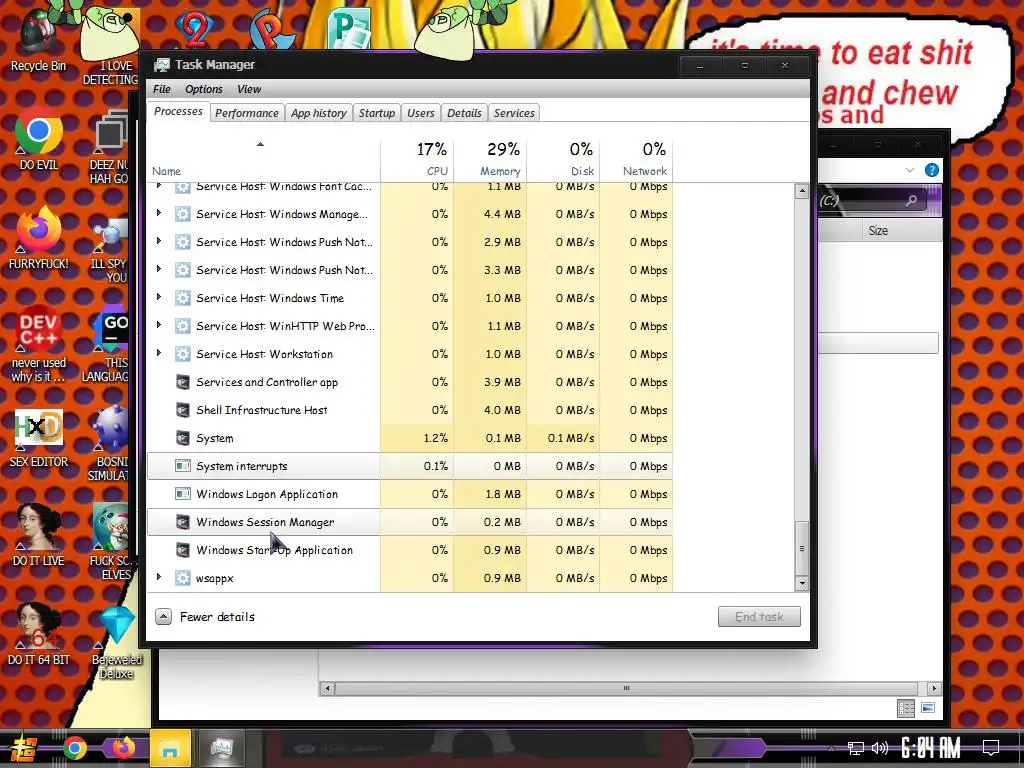The height and width of the screenshot is (768, 1024).
Task: Collapse view with Fewer details arrow
Action: [x=163, y=616]
